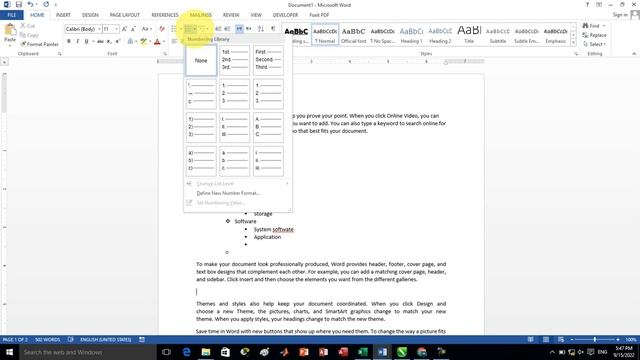
Task: Click the Save icon in Quick Access Toolbar
Action: [x=18, y=4]
